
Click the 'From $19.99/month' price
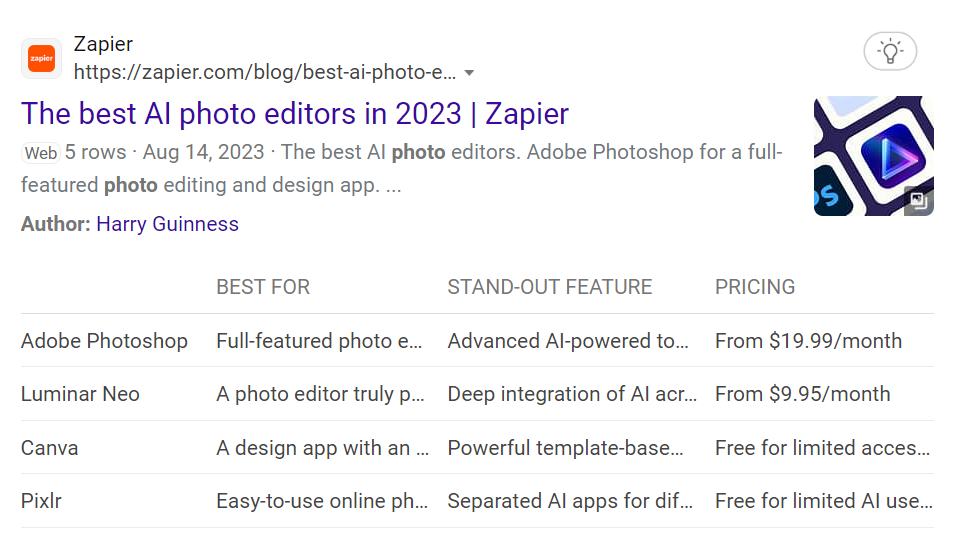click(808, 341)
